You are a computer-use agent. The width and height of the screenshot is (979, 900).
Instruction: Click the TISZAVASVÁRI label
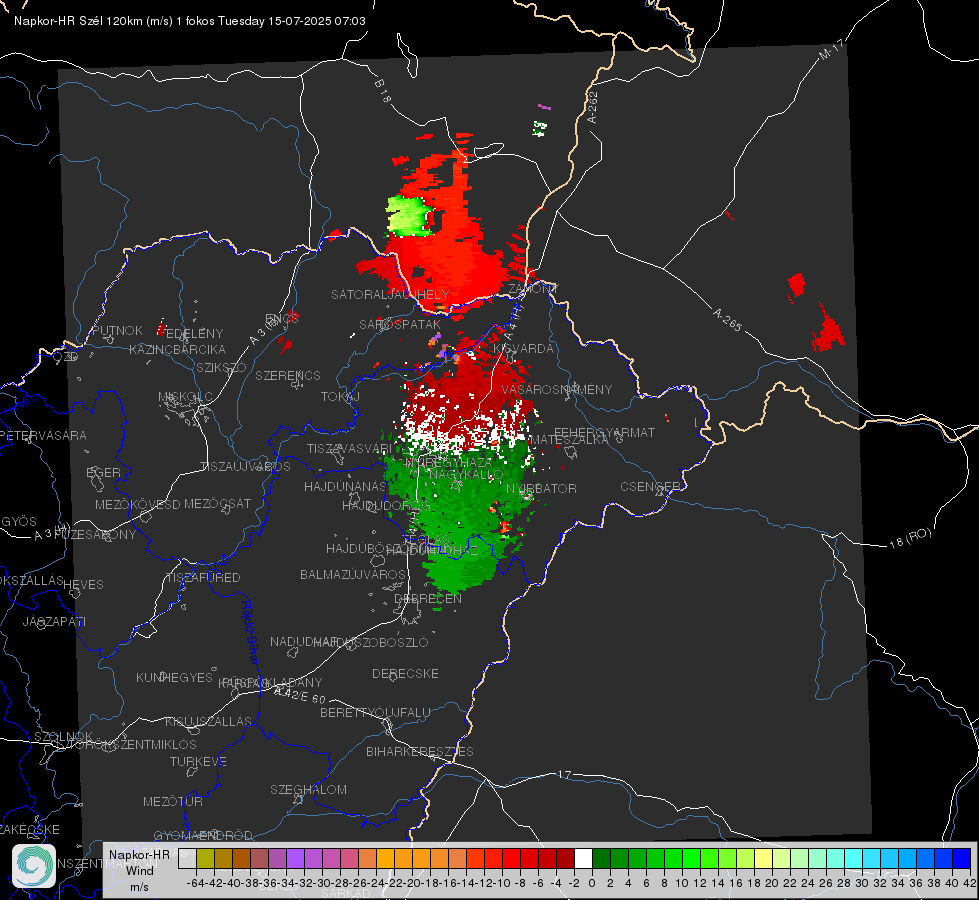(x=349, y=448)
